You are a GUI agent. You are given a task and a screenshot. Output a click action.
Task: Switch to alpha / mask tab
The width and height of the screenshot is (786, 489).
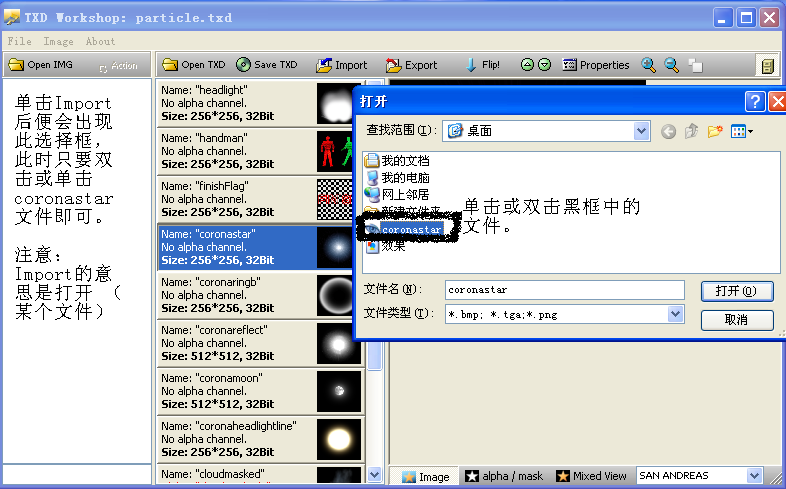[x=504, y=476]
